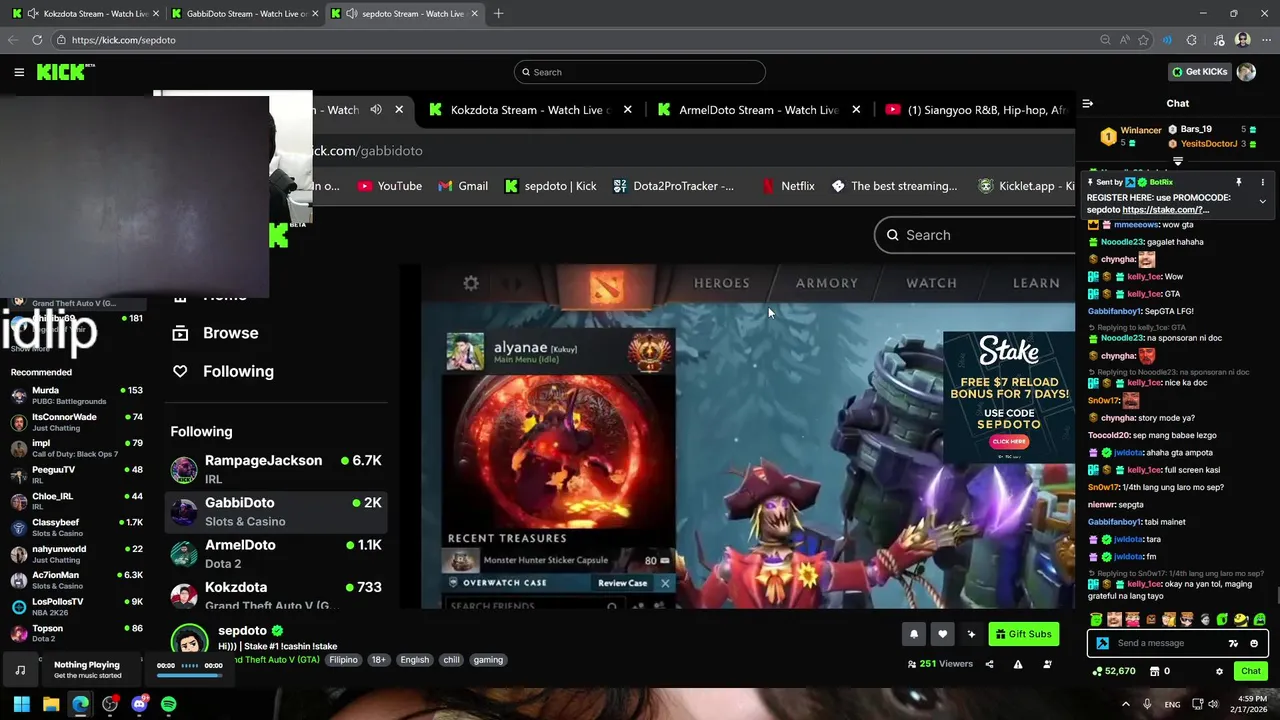Open the user profile avatar menu

[1246, 72]
